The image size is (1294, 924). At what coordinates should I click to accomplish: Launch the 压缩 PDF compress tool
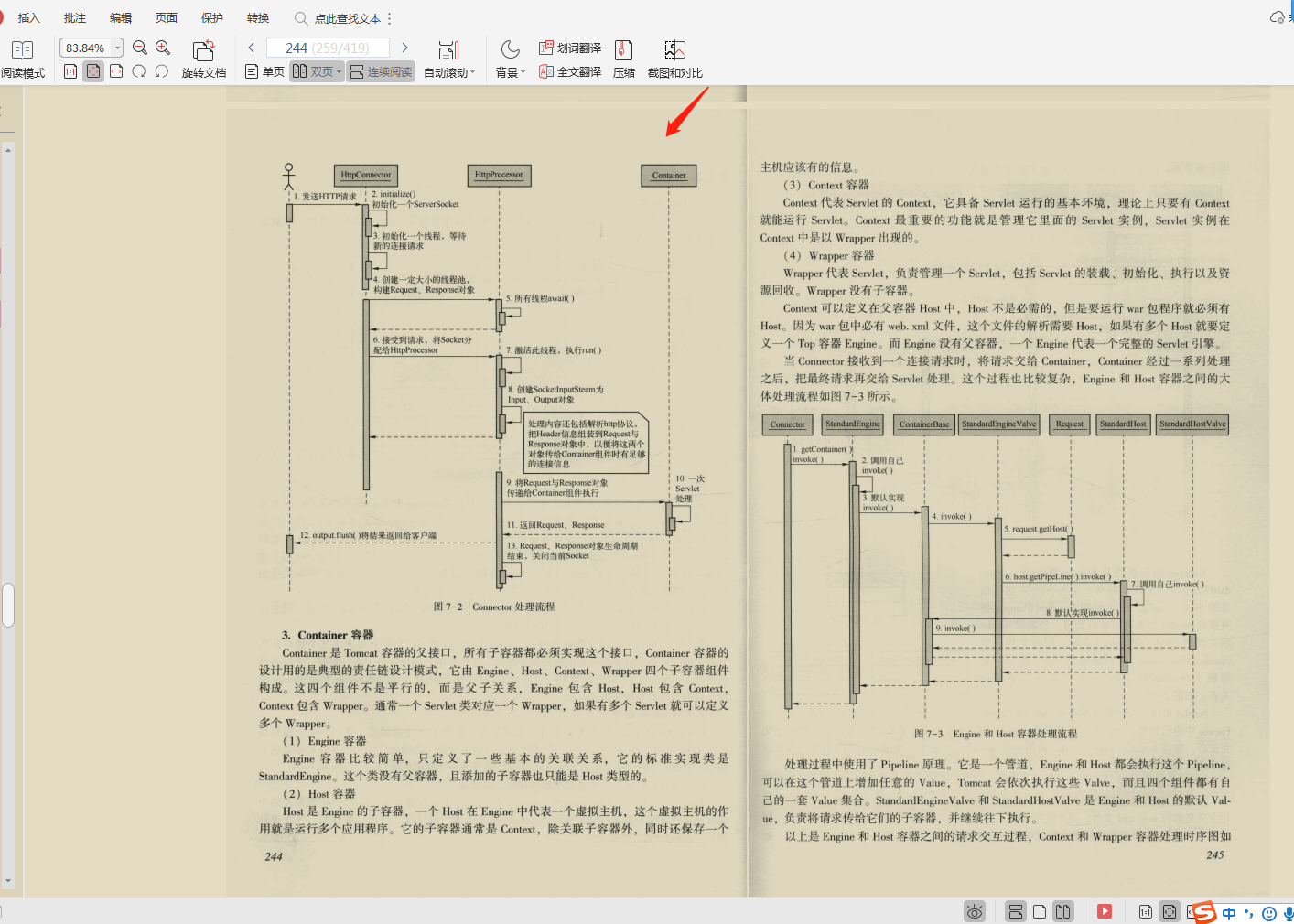[623, 59]
